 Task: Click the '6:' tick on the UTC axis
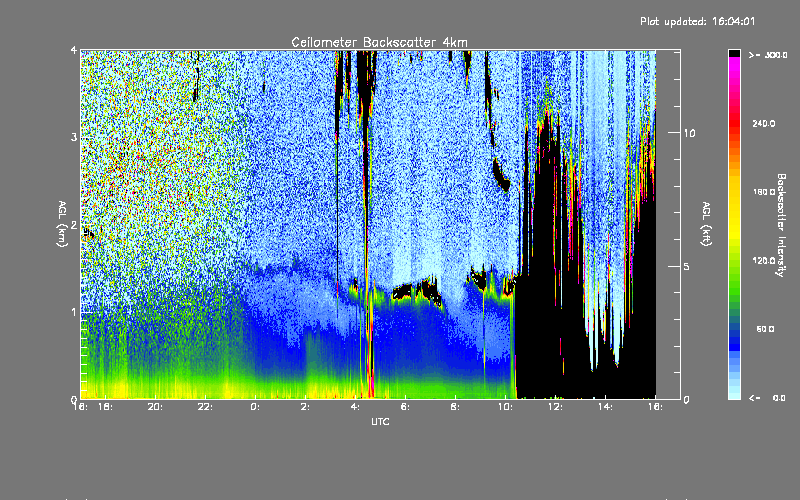click(x=405, y=407)
